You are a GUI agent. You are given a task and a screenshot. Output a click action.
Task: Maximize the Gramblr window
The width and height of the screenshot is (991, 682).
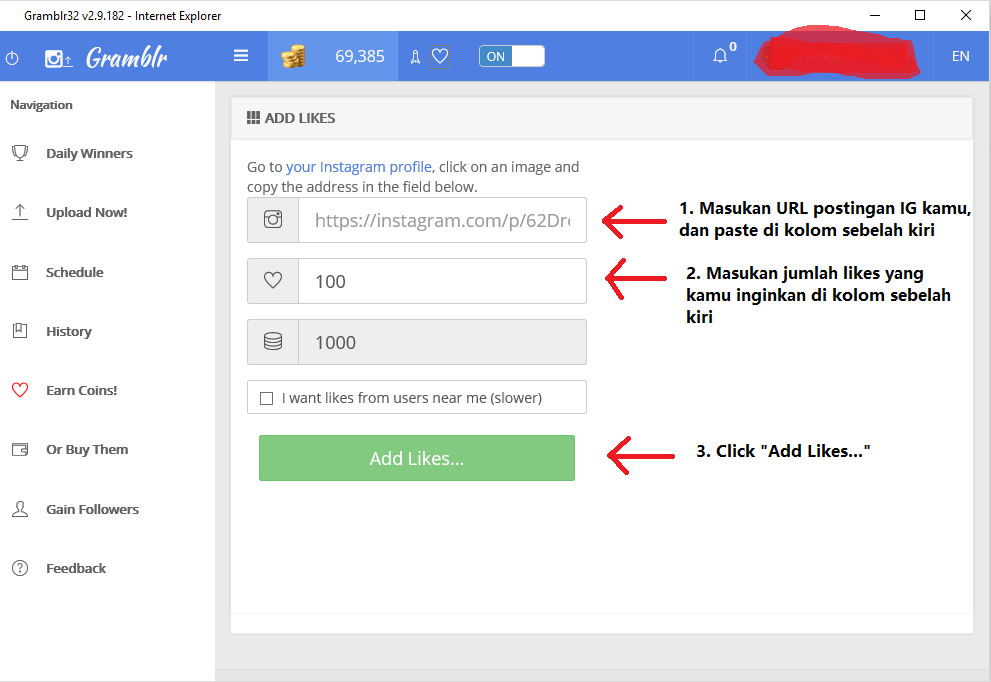(920, 15)
